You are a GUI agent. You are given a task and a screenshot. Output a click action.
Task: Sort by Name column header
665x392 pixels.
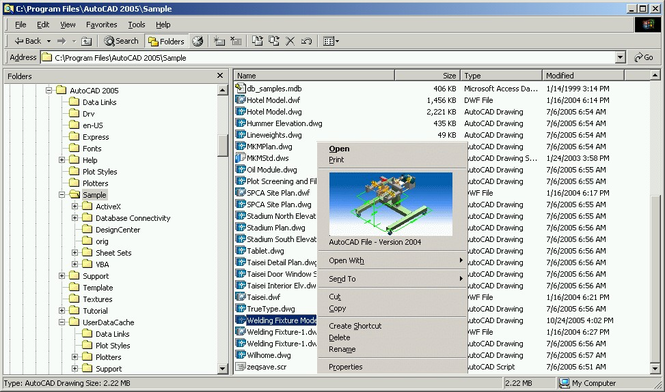(x=314, y=76)
